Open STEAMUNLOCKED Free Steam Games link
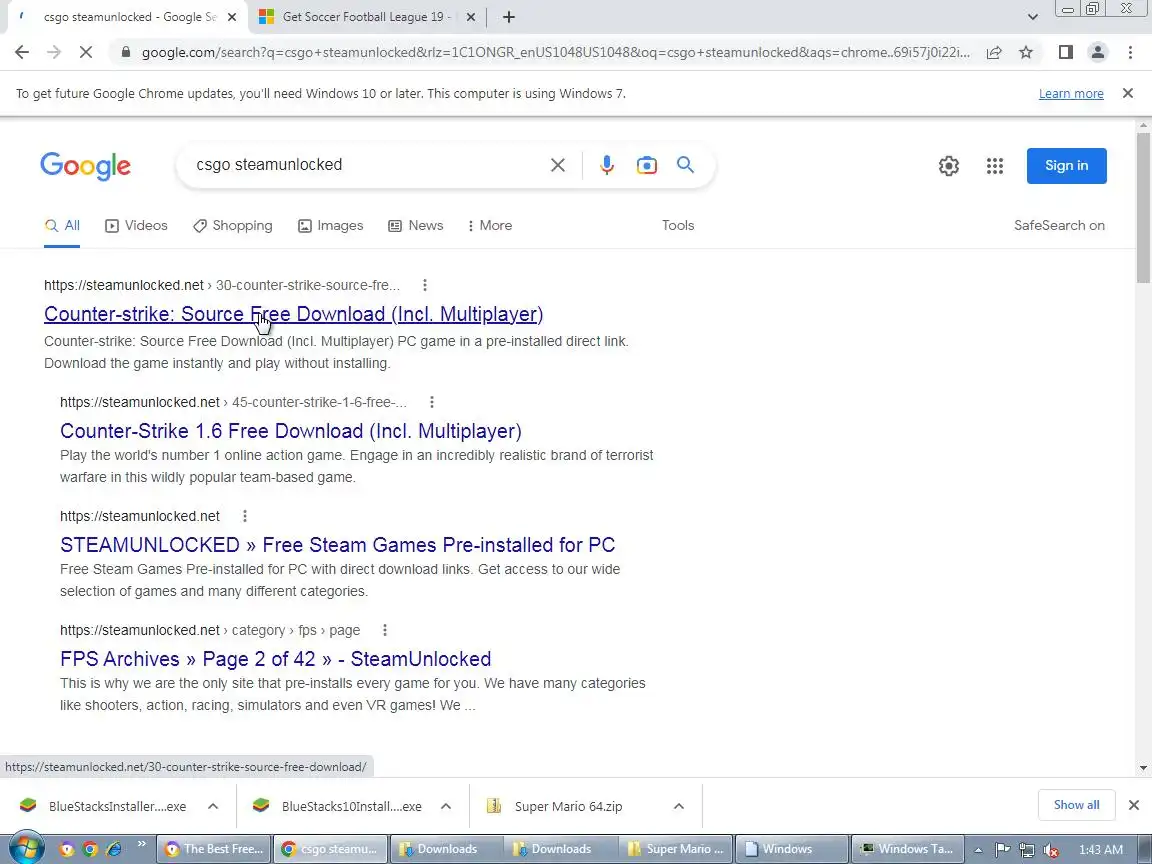This screenshot has width=1152, height=864. (x=337, y=544)
